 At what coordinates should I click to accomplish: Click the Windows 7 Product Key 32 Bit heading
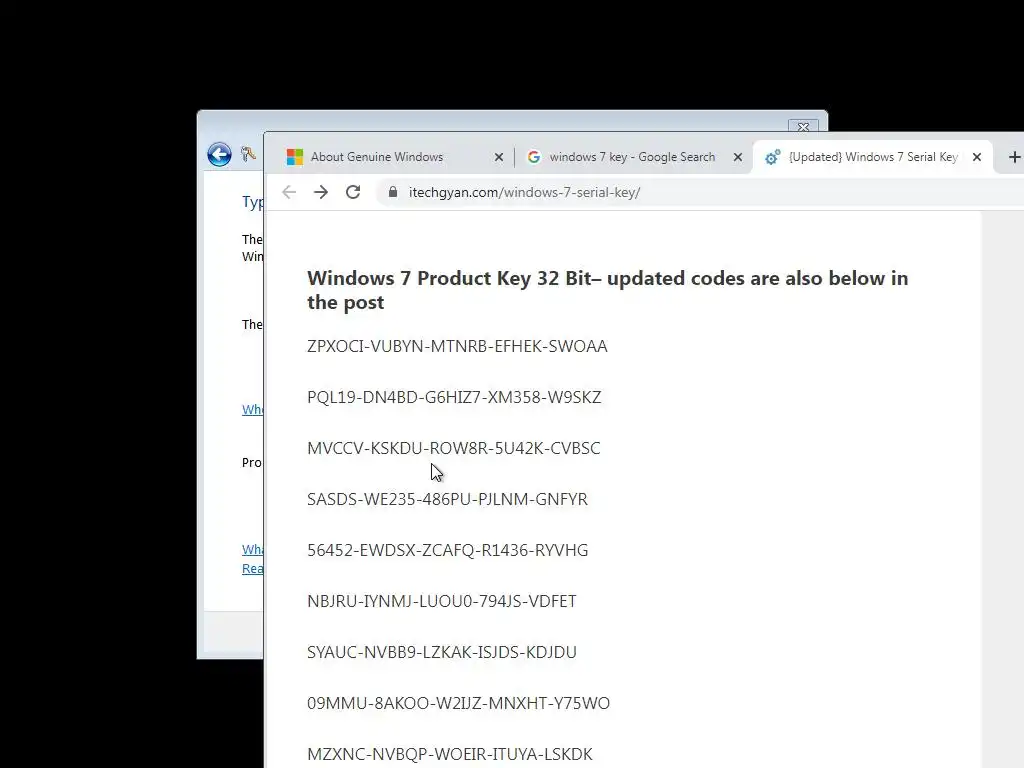click(607, 290)
